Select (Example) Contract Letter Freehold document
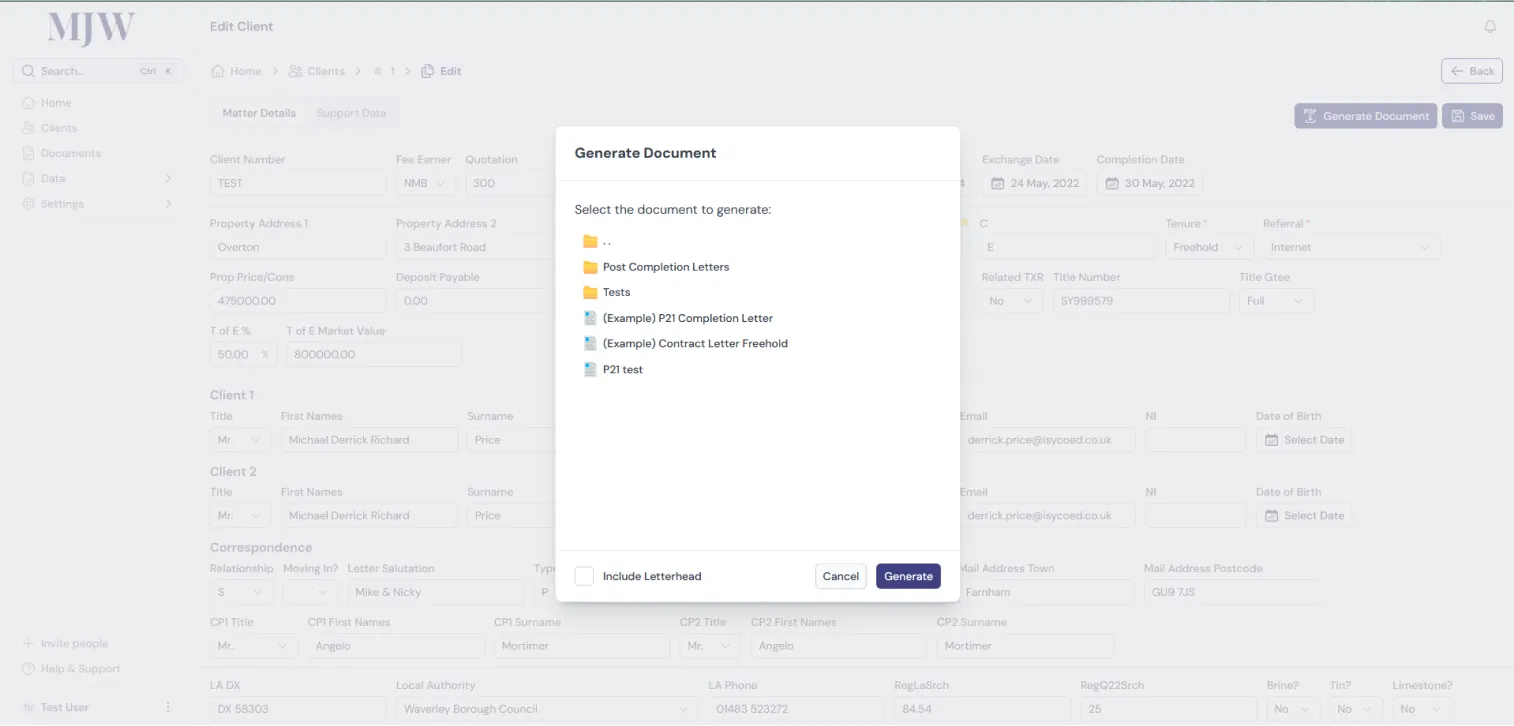The height and width of the screenshot is (726, 1514). pos(694,343)
